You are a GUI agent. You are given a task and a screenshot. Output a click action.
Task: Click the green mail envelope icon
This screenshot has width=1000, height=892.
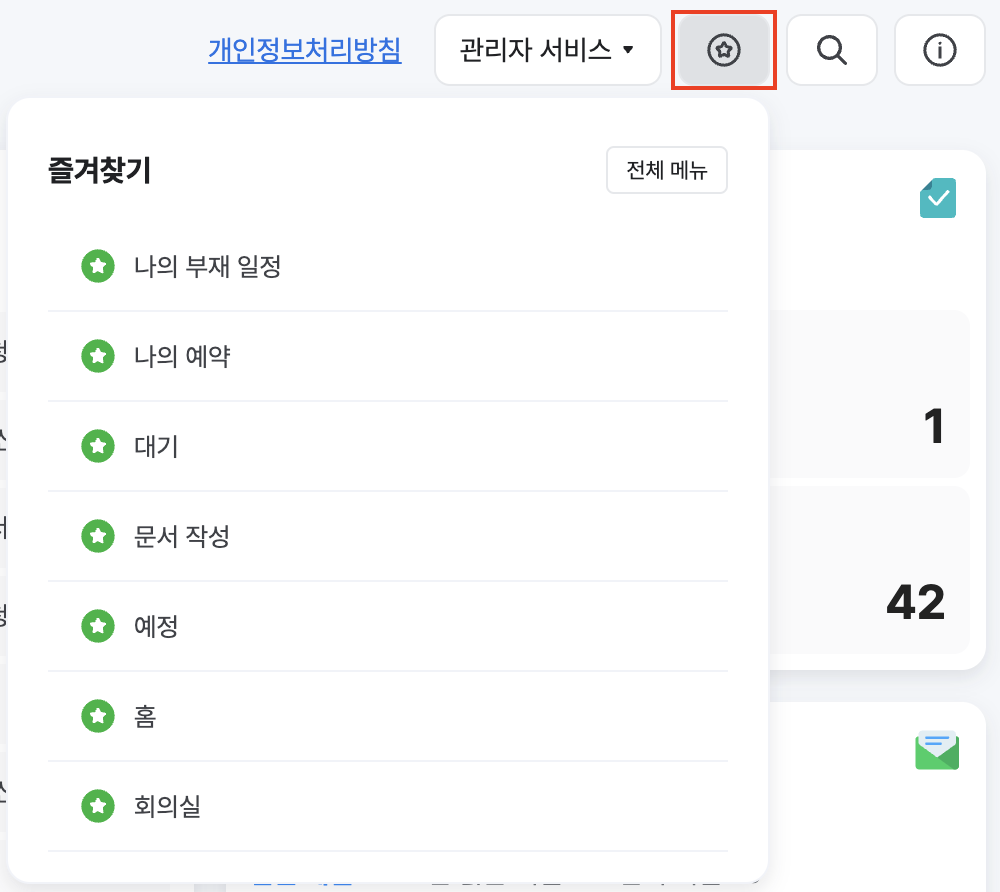[x=937, y=751]
